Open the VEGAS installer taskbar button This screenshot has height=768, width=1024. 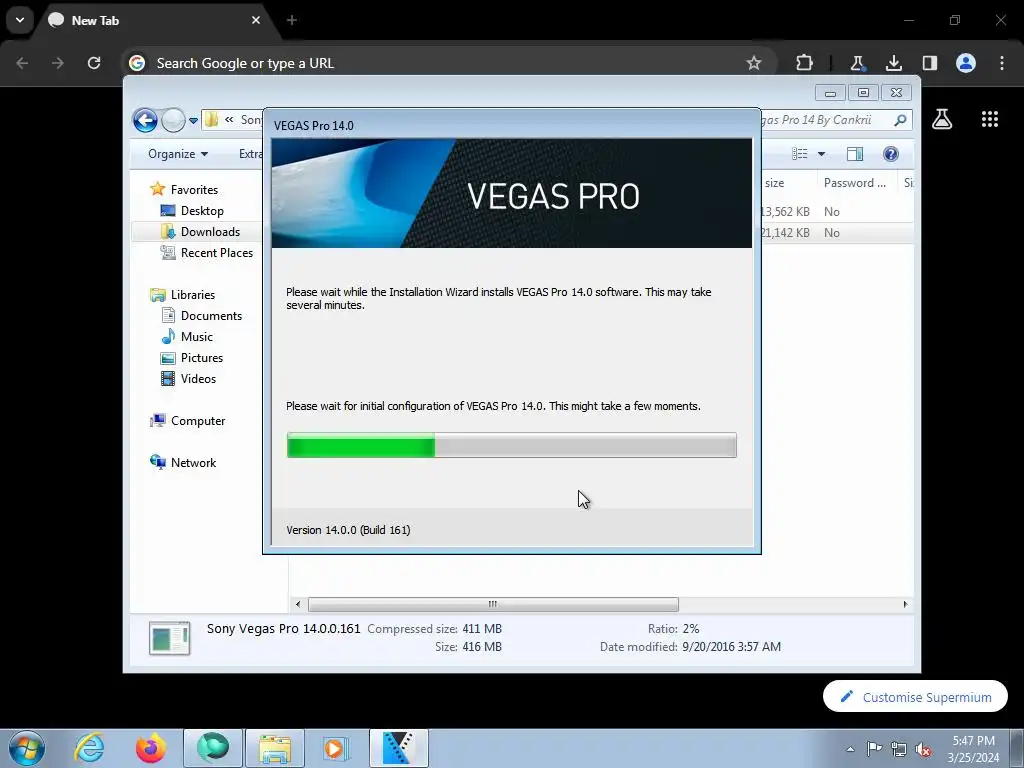coord(399,748)
